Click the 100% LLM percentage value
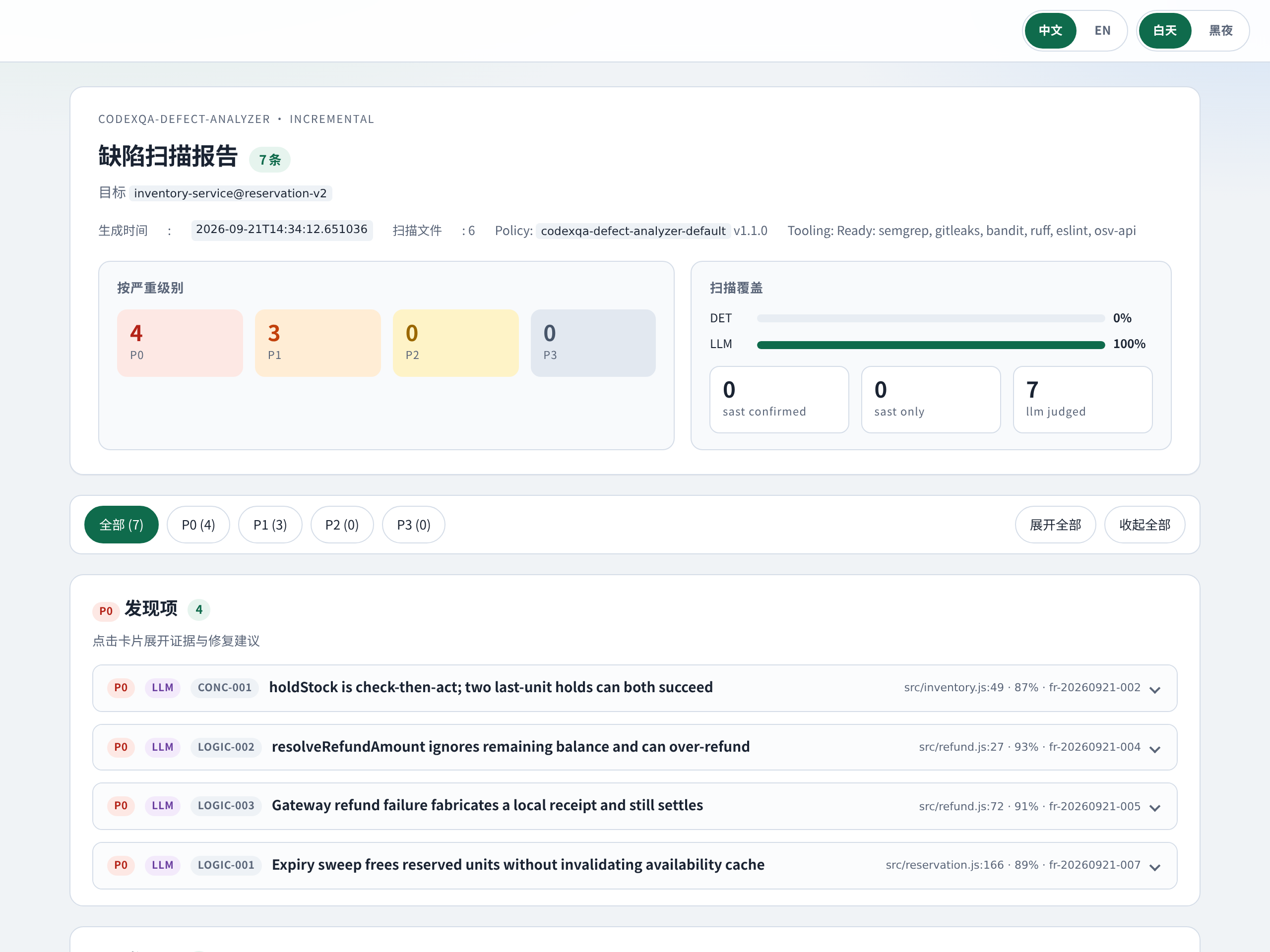Screen dimensions: 1270x952 pos(1129,344)
